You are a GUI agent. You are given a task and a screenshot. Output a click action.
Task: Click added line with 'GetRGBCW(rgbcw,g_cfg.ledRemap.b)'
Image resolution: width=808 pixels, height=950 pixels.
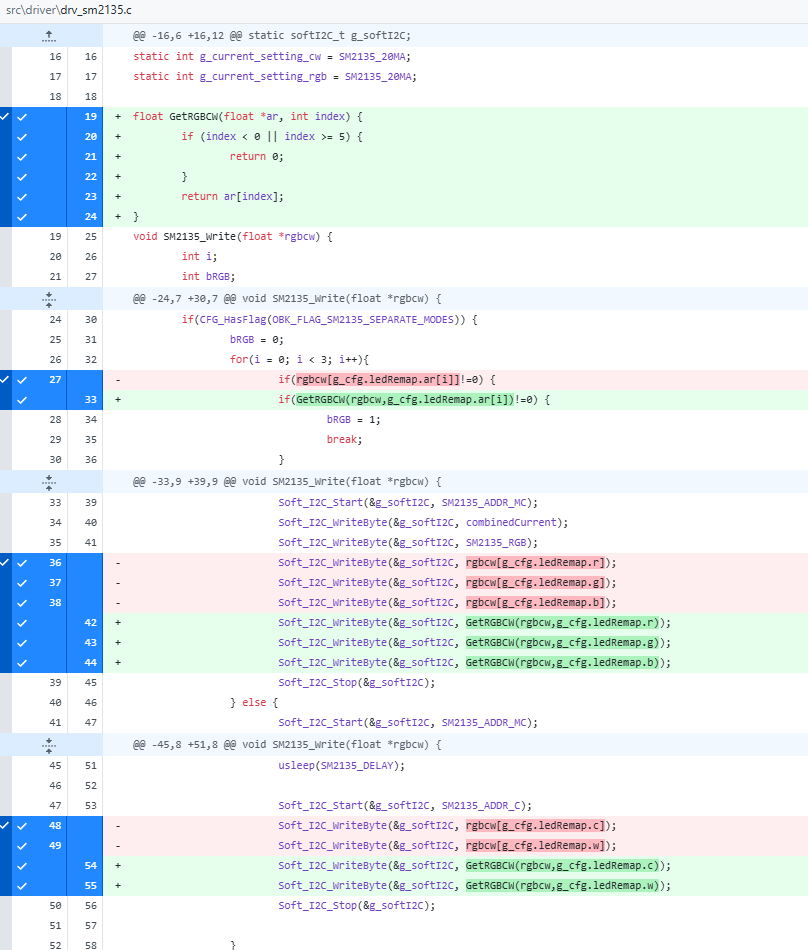click(x=475, y=662)
